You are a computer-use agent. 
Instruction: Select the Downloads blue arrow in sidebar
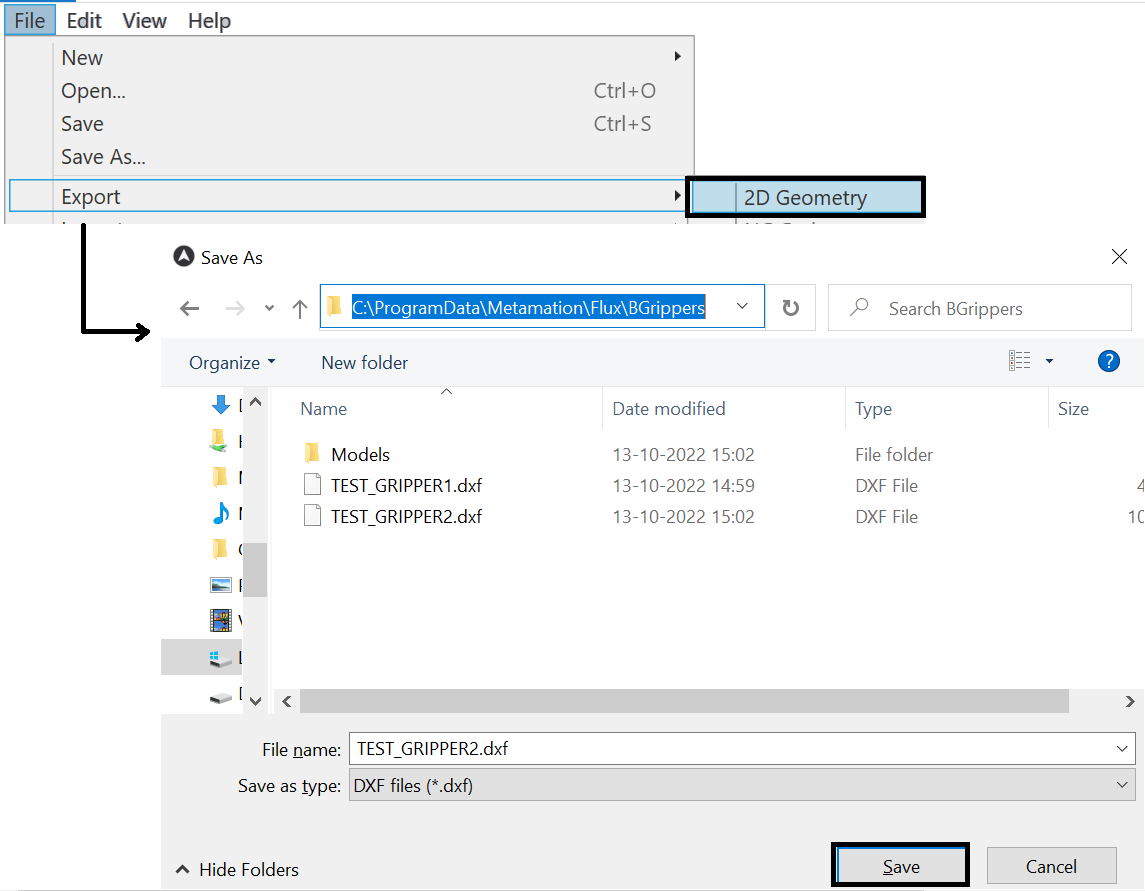point(221,405)
